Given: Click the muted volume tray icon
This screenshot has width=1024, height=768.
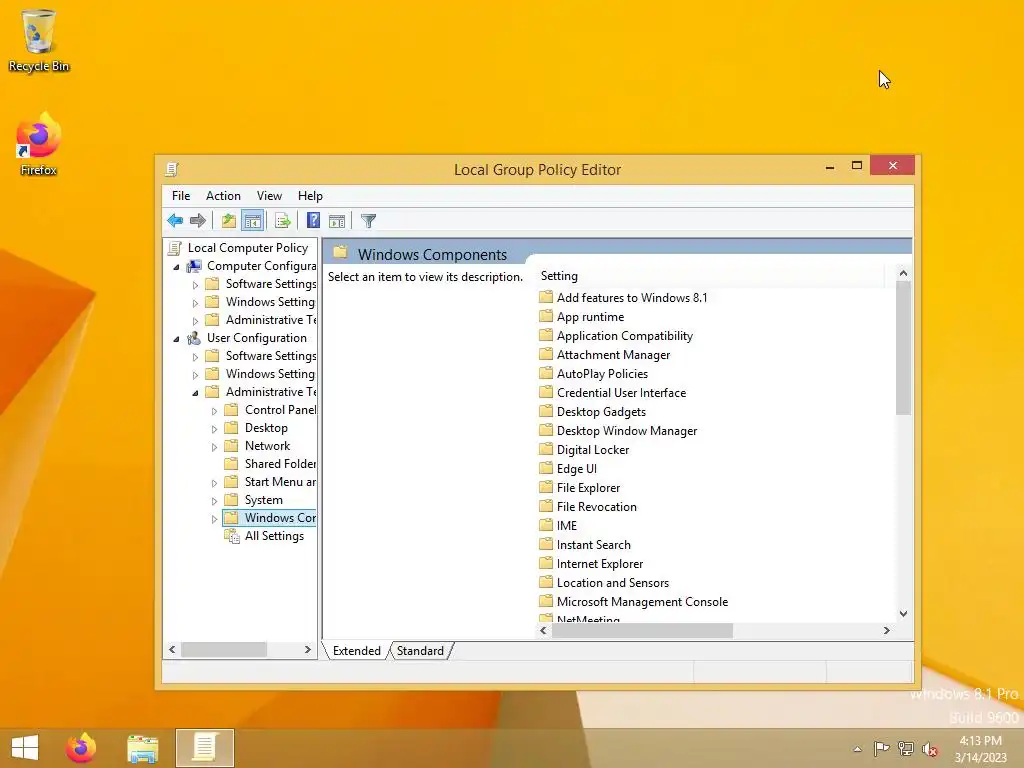Looking at the screenshot, I should click(930, 749).
